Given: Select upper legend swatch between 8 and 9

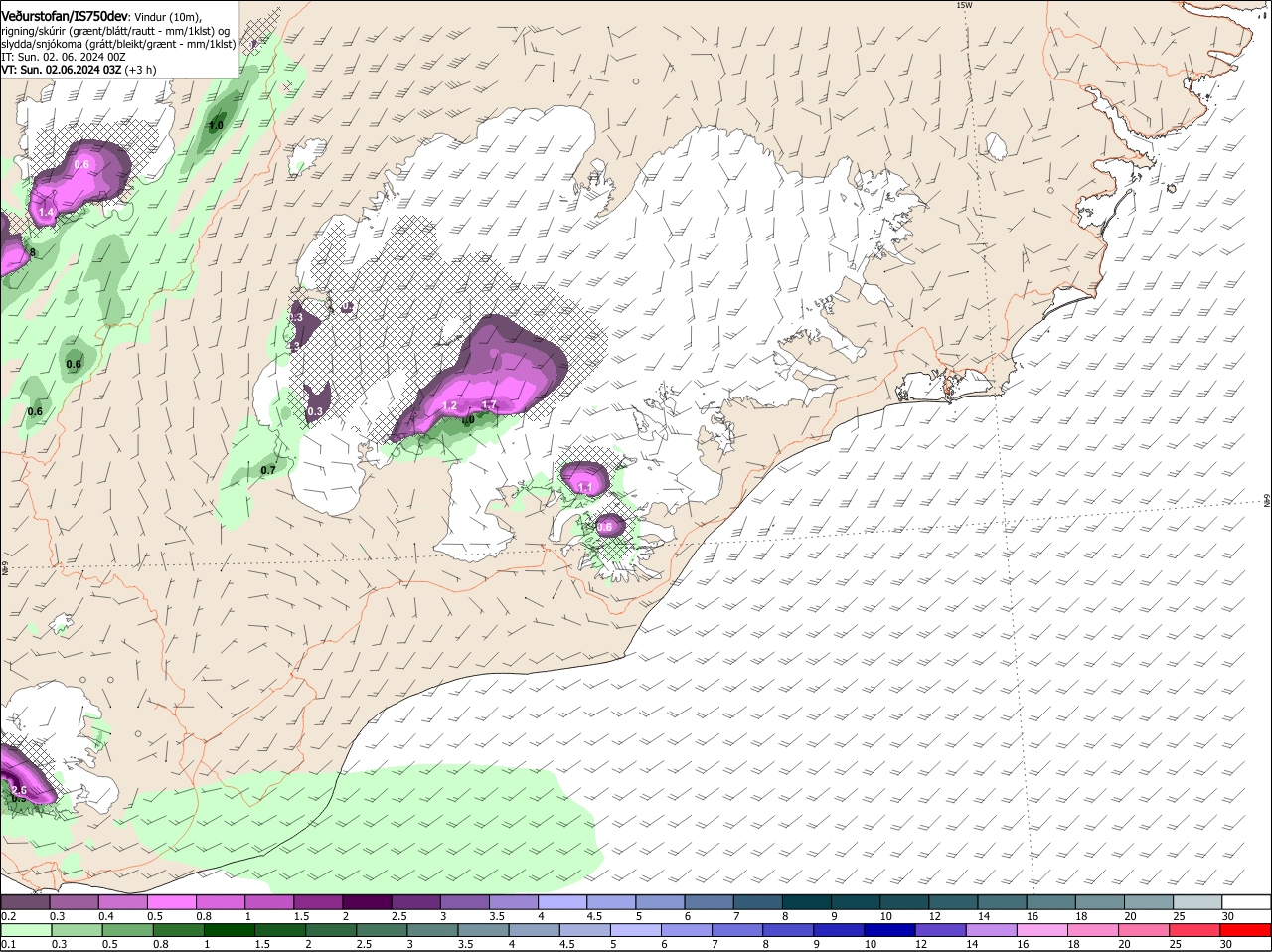Looking at the screenshot, I should (x=807, y=902).
